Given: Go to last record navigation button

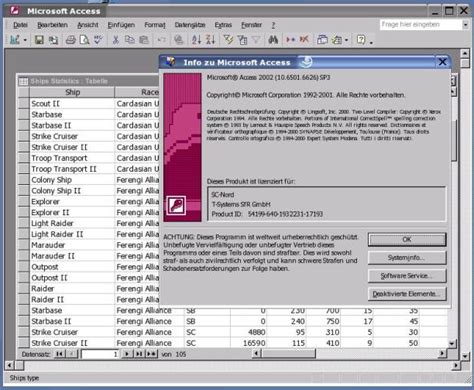Looking at the screenshot, I should [139, 354].
